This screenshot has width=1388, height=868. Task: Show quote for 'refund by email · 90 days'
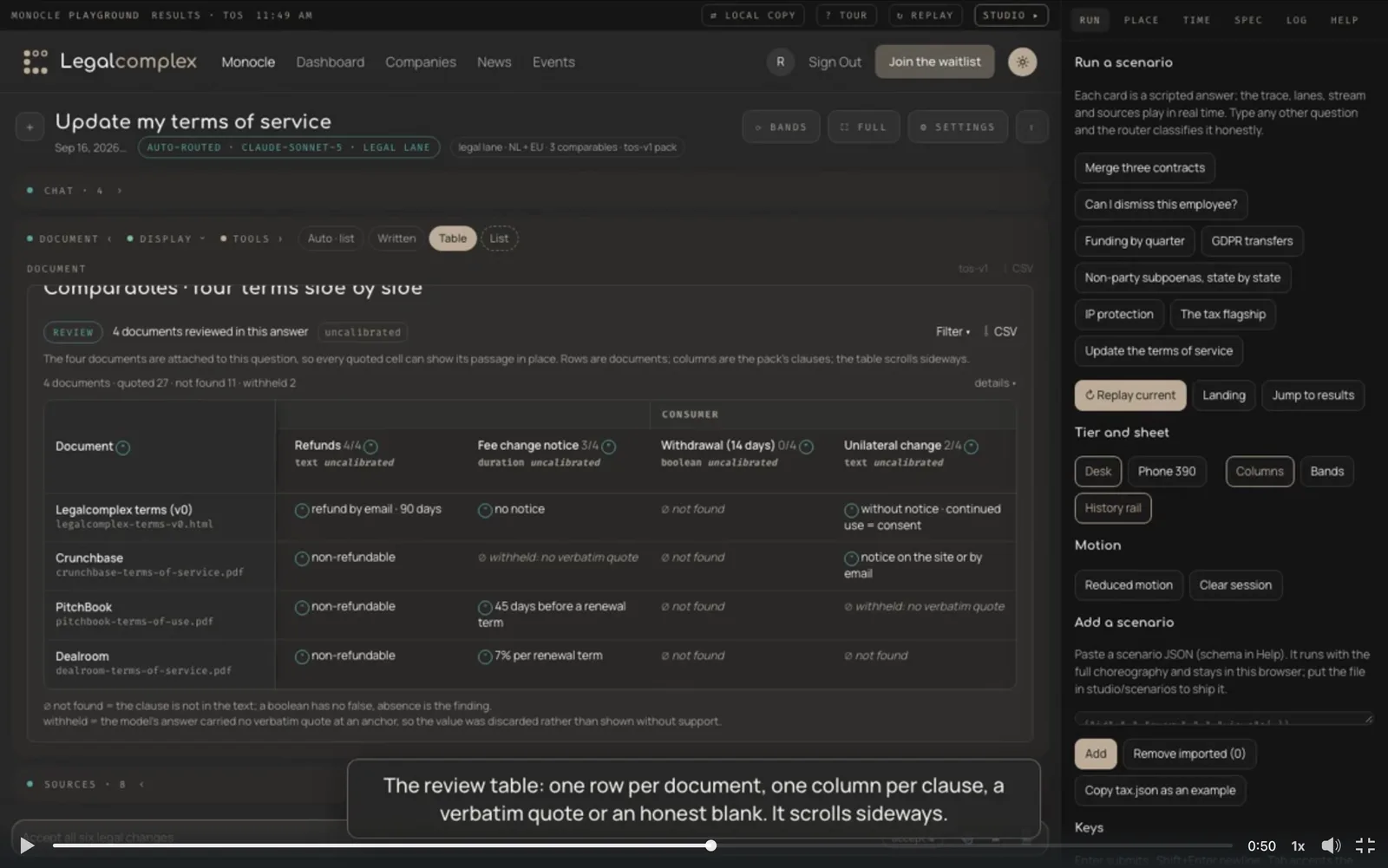click(302, 510)
